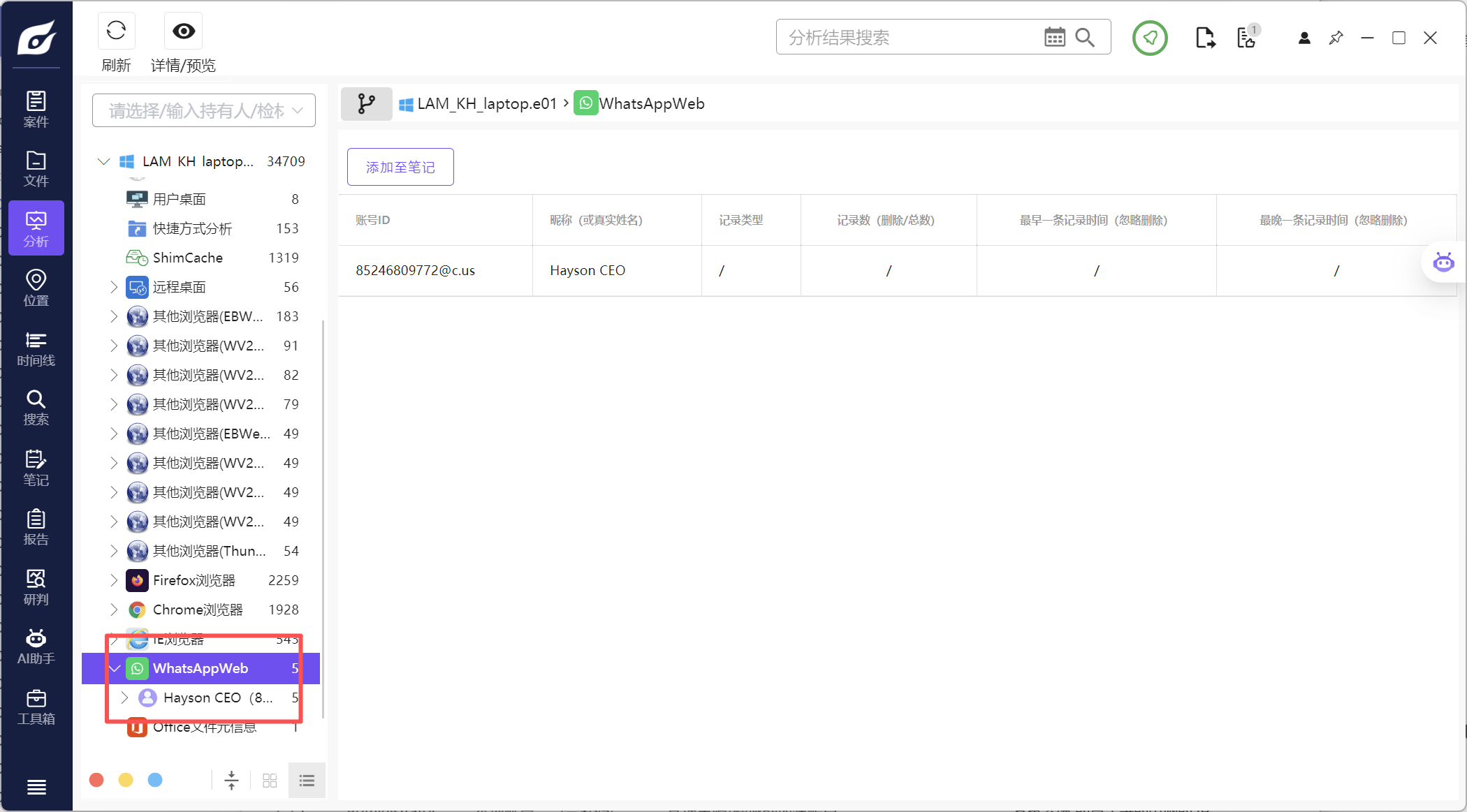Expand the Hayson CEO tree node
Screen dimensions: 1467x812
coord(124,697)
